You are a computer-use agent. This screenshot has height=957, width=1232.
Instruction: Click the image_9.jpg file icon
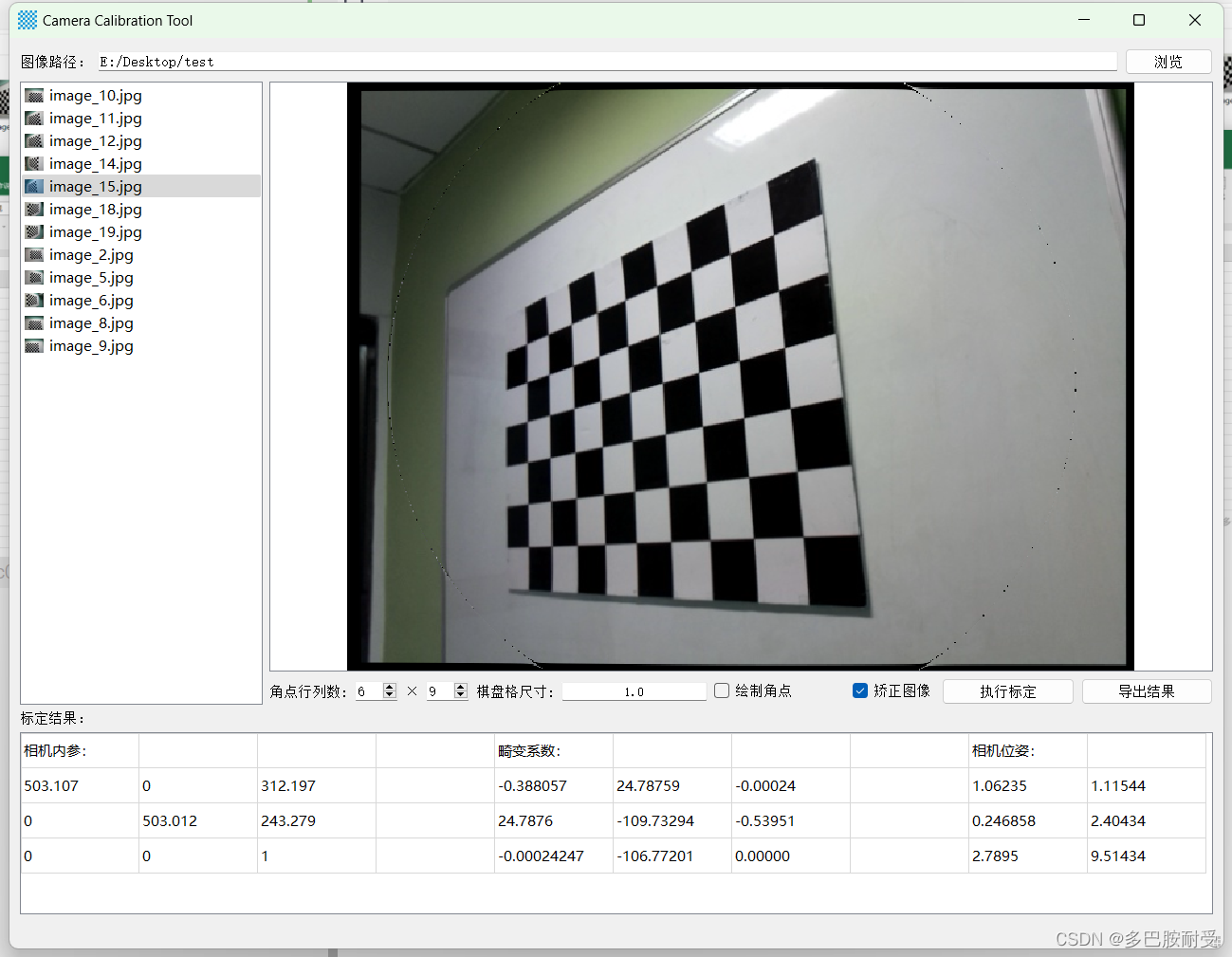click(34, 345)
